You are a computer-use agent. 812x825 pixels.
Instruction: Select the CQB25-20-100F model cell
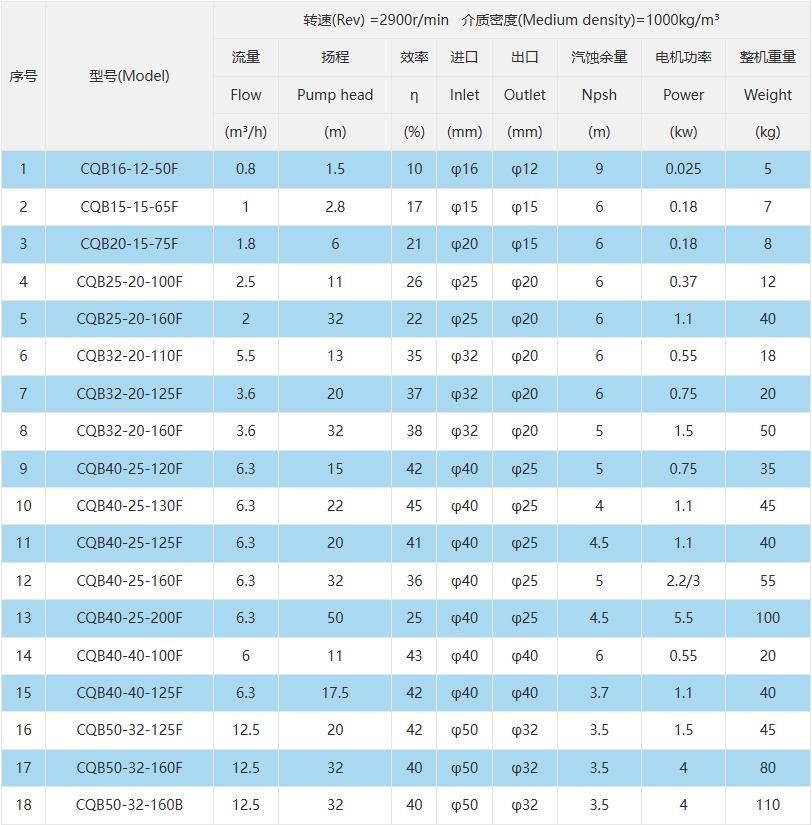coord(129,282)
